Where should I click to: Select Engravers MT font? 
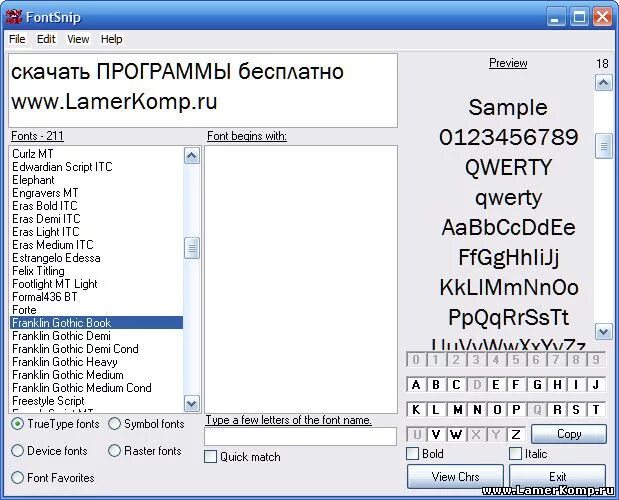point(96,193)
